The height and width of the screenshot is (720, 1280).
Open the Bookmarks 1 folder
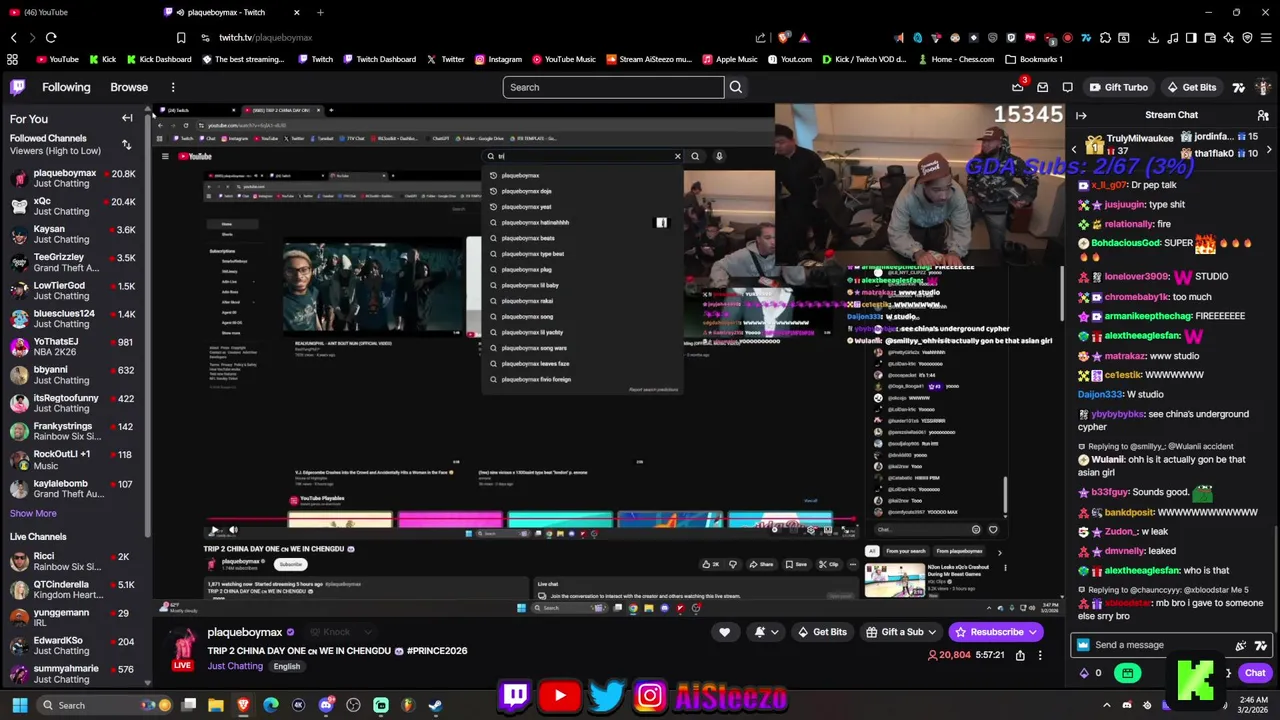[x=1034, y=59]
